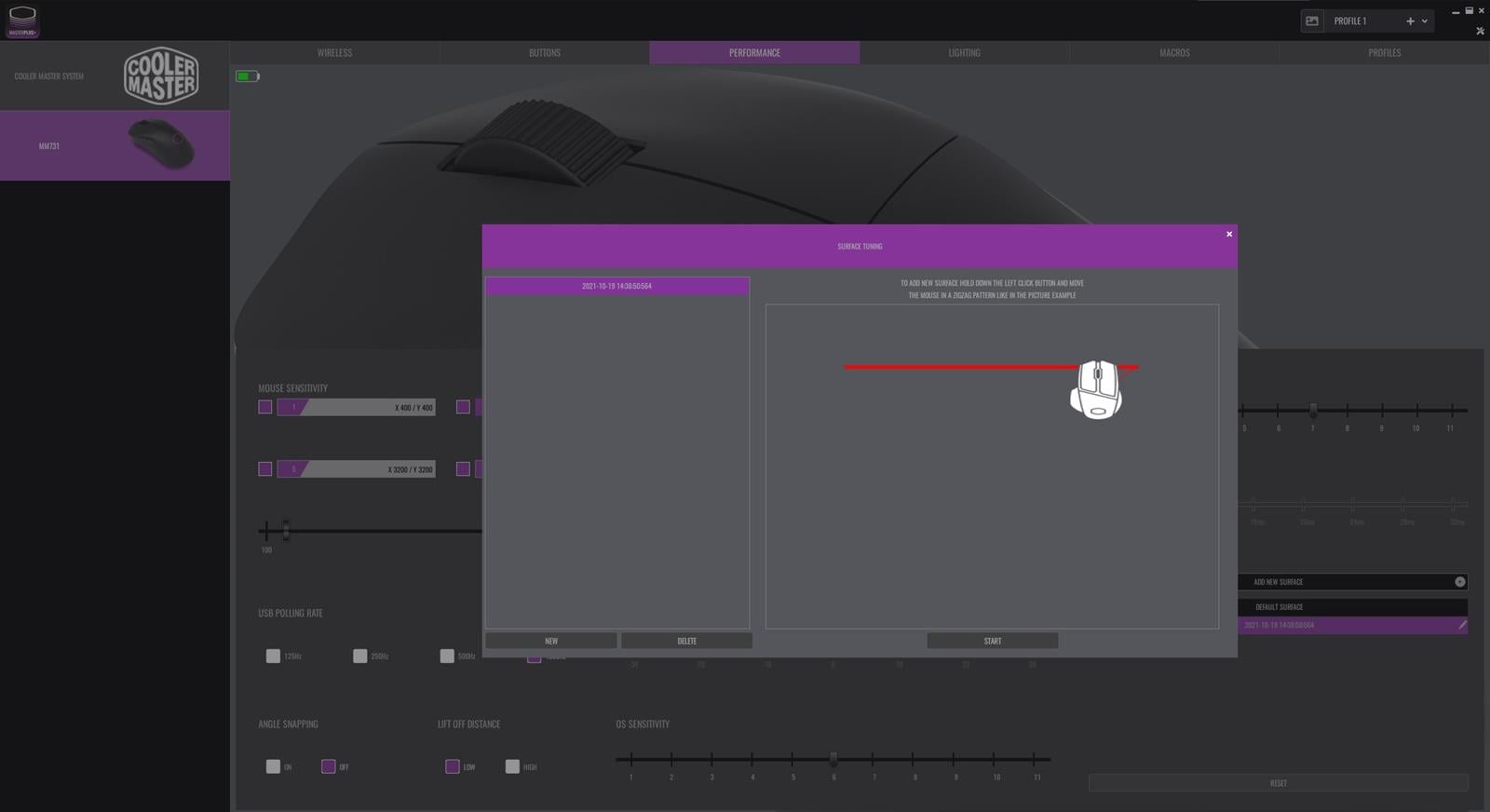Click the mouse illustration in tuning area
1490x812 pixels.
(x=1096, y=389)
